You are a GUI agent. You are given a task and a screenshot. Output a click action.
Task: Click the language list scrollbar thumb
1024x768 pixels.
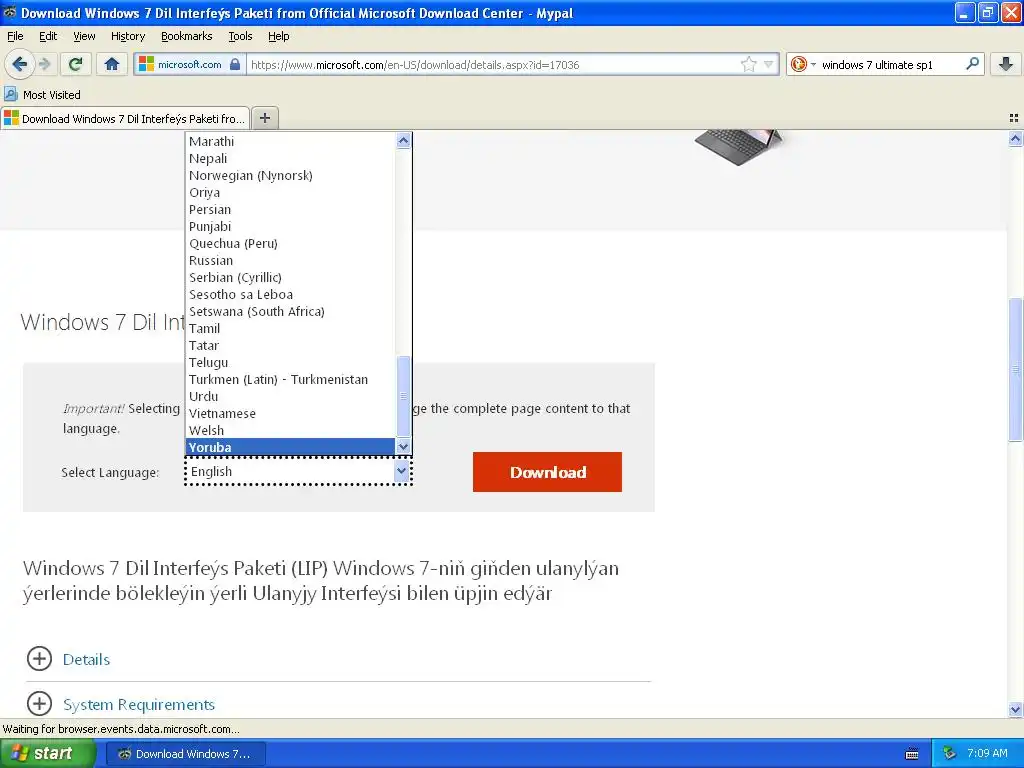403,396
